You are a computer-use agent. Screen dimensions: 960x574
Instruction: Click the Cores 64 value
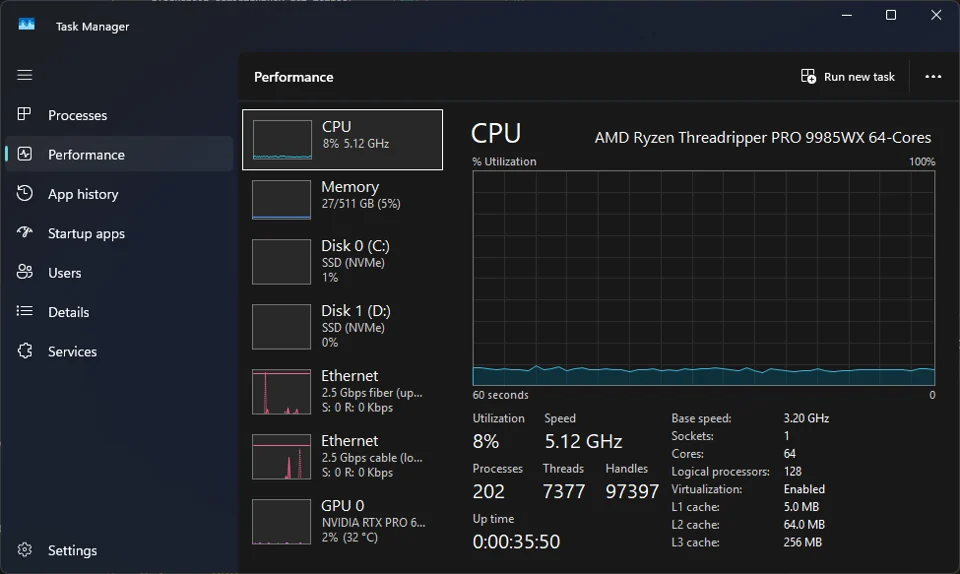click(x=789, y=453)
